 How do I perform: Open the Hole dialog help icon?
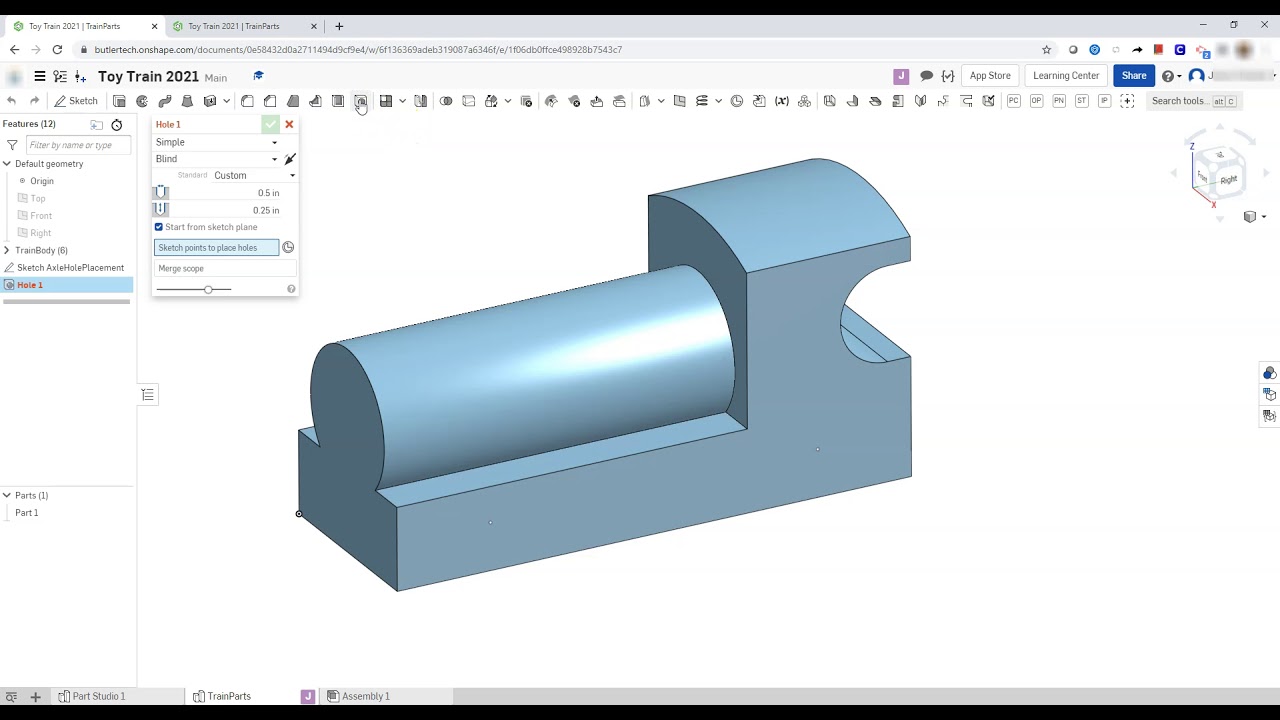tap(291, 289)
